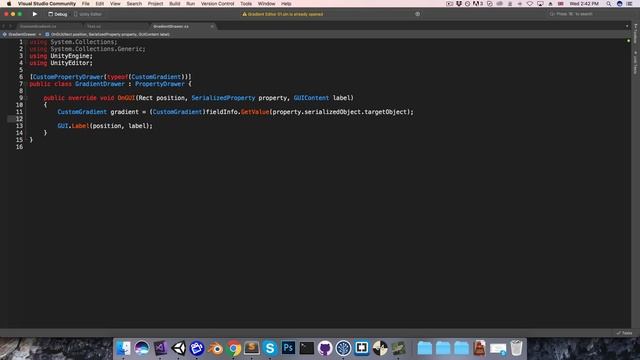The image size is (640, 360).
Task: Open the Window menu
Action: pyautogui.click(x=267, y=4)
